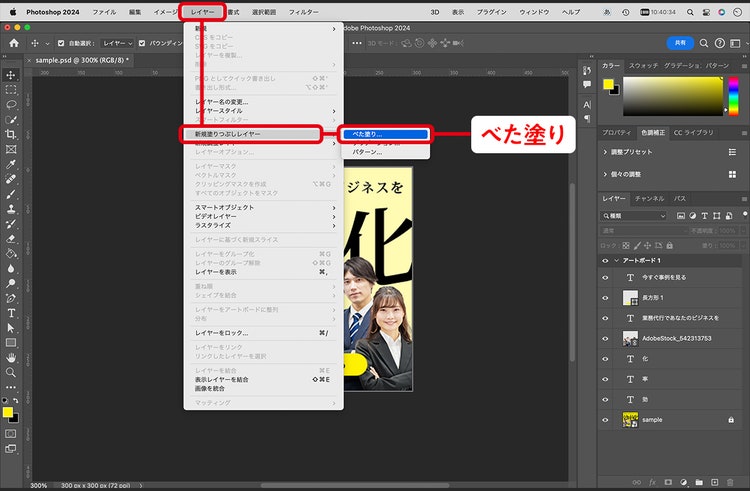Choose レイヤー名の変更 menu entry
Image resolution: width=750 pixels, height=491 pixels.
[x=264, y=102]
